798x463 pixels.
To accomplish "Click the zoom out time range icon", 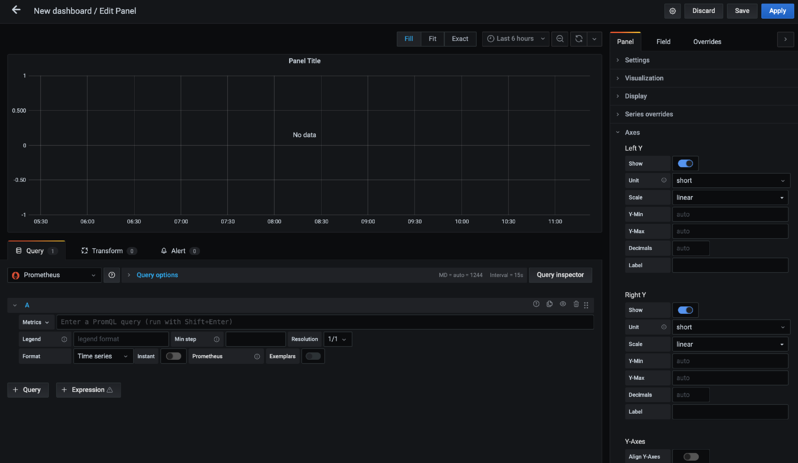I will (x=560, y=39).
